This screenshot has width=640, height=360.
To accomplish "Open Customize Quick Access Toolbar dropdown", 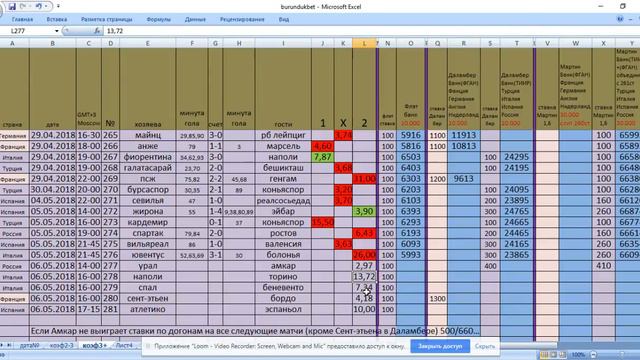I will [x=58, y=7].
